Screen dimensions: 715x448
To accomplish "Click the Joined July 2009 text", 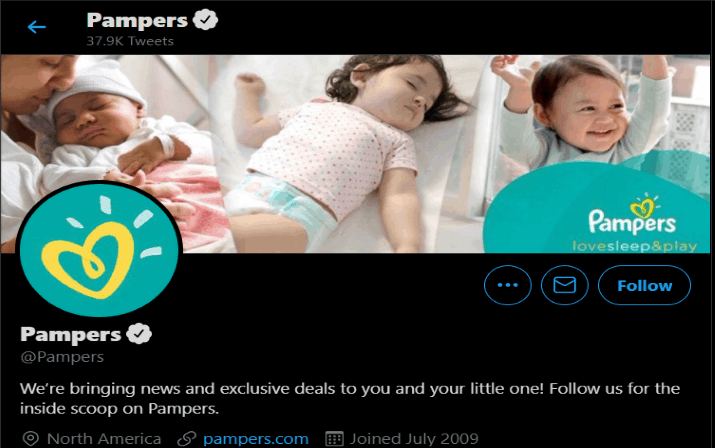I will [414, 439].
